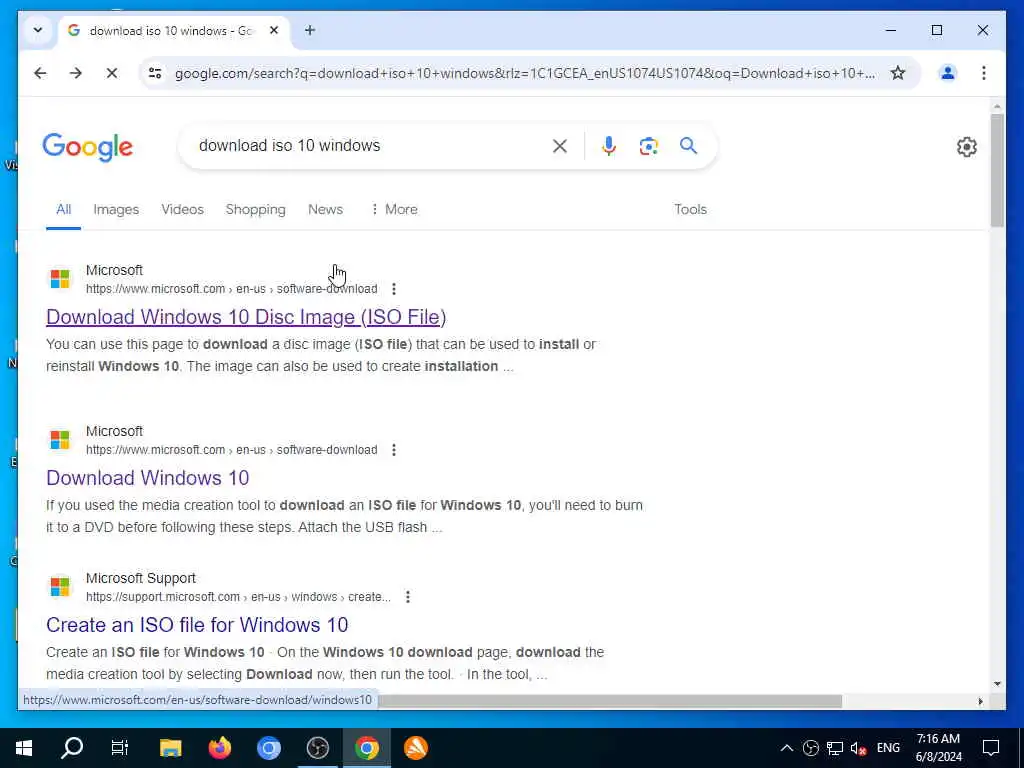Viewport: 1024px width, 768px height.
Task: Open 'Create an ISO file for Windows 10' link
Action: 197,624
